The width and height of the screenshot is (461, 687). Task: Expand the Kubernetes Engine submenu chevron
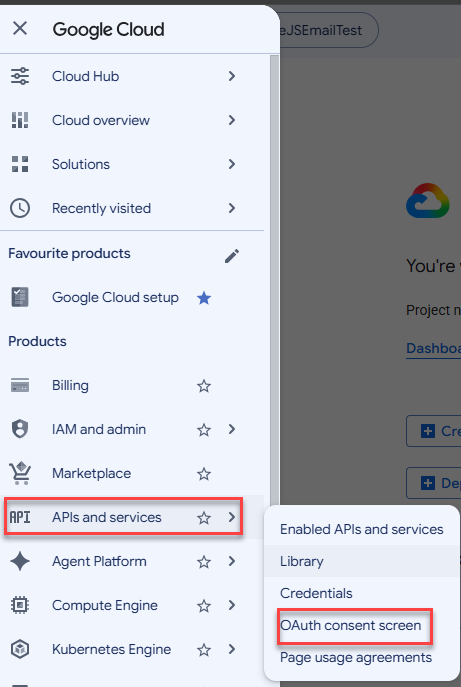click(x=232, y=649)
